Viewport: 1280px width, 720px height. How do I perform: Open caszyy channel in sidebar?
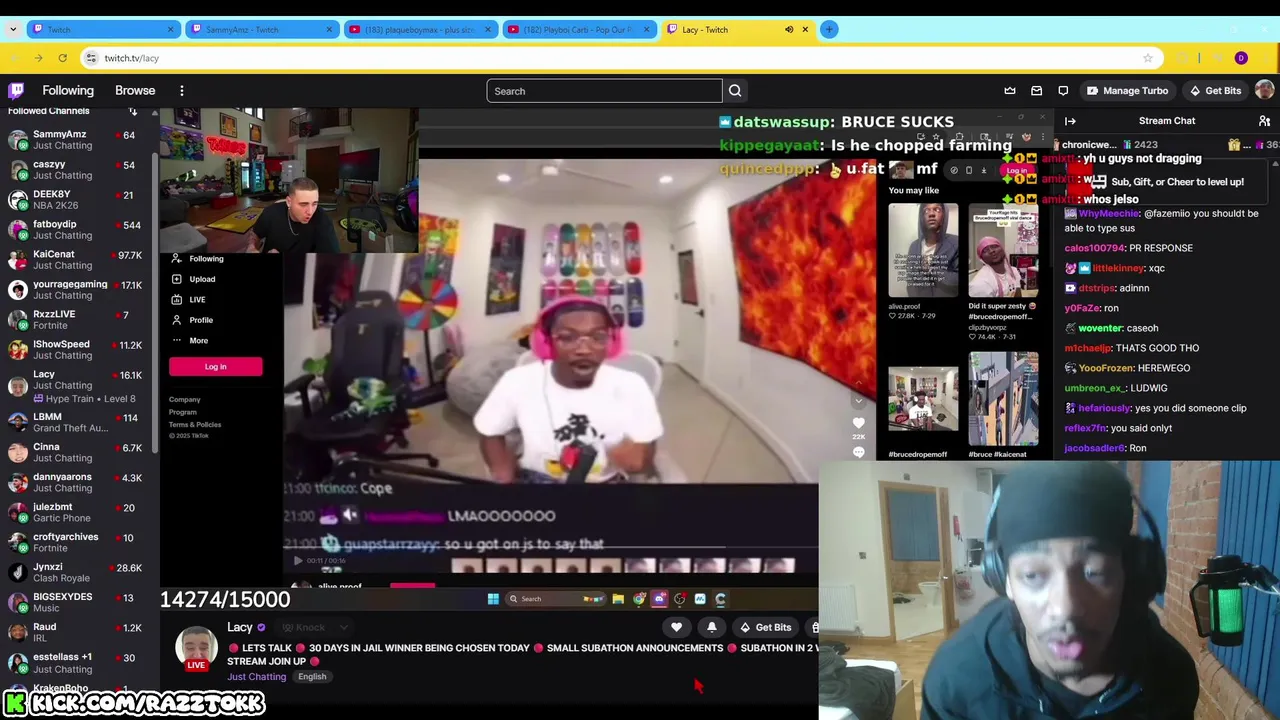point(78,170)
